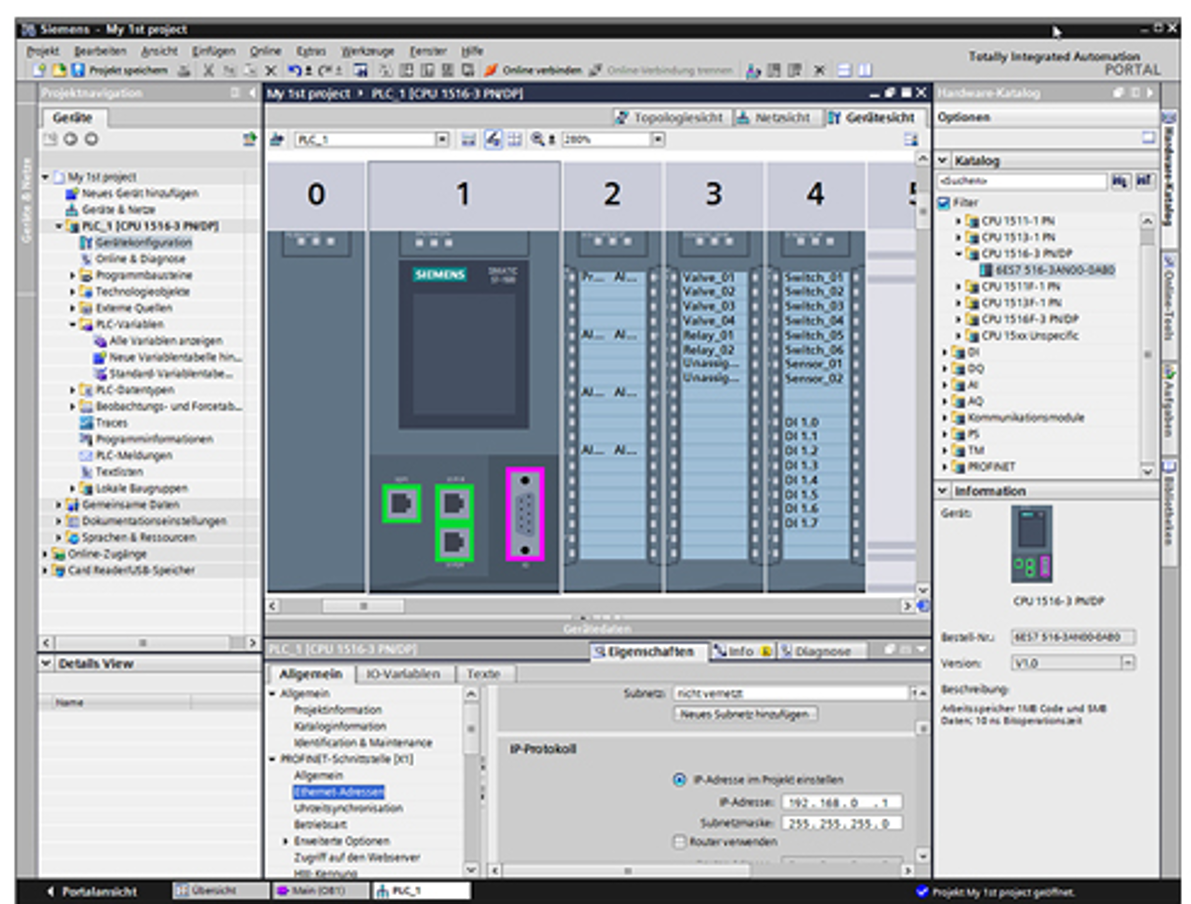The height and width of the screenshot is (904, 1191).
Task: Open the Projekt menu
Action: pyautogui.click(x=43, y=51)
